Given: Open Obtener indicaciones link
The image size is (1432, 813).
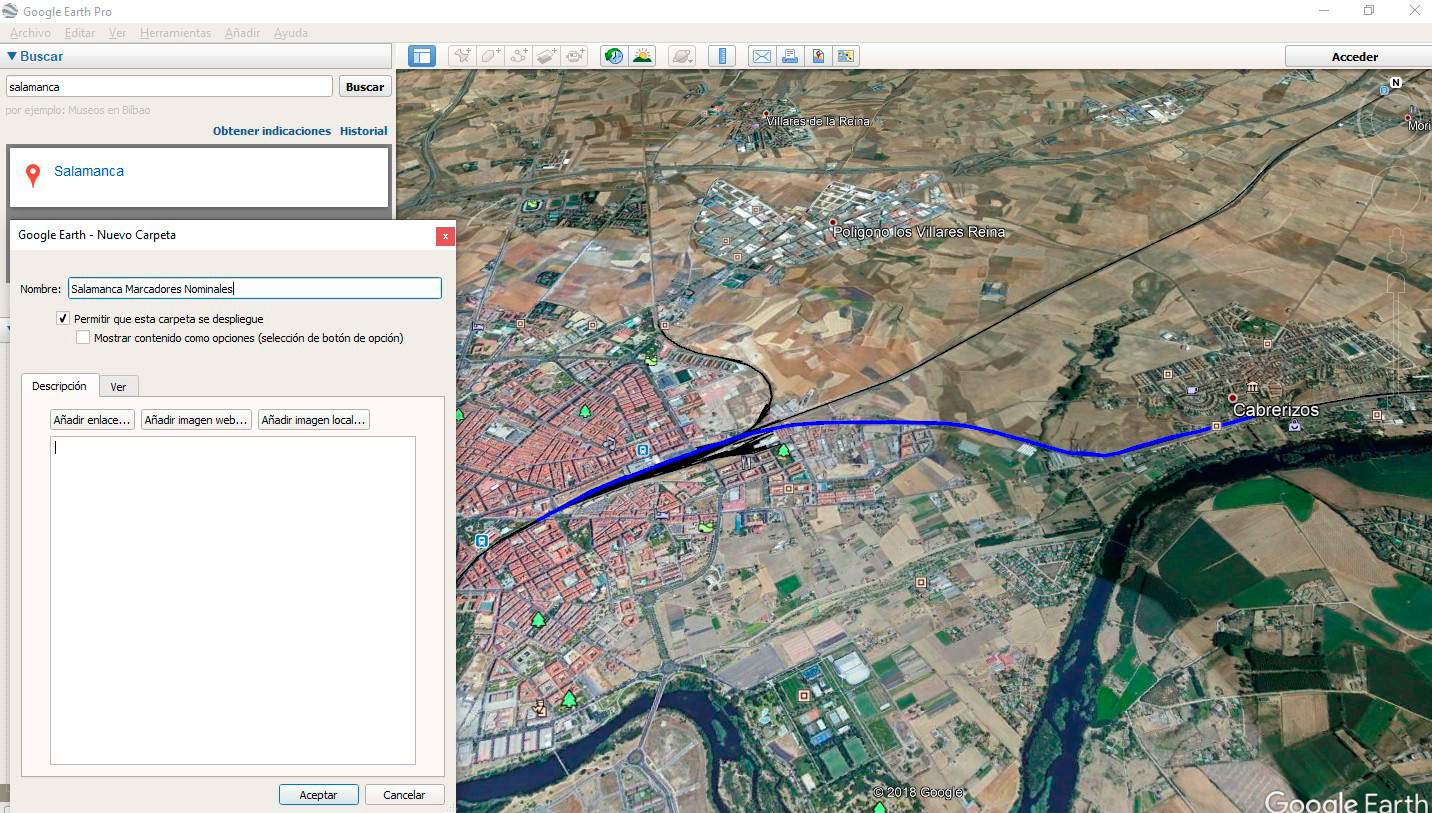Looking at the screenshot, I should tap(272, 131).
